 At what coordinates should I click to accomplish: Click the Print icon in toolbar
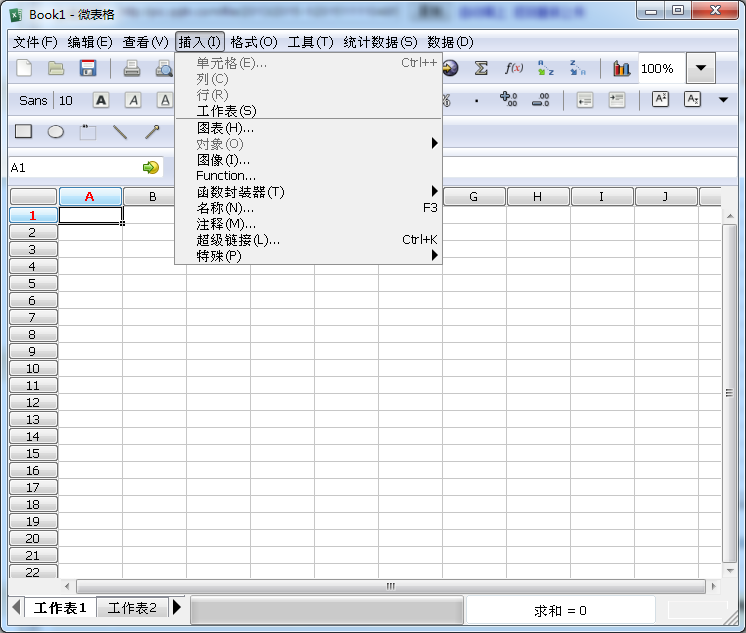pyautogui.click(x=131, y=68)
